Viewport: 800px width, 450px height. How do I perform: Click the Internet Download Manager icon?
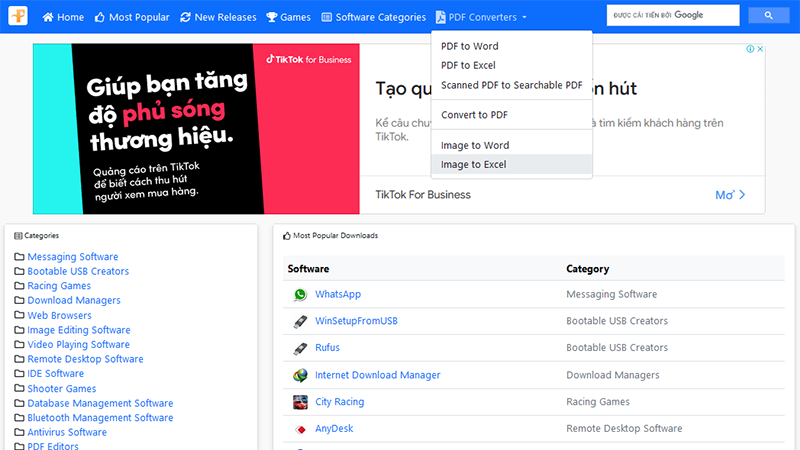tap(300, 376)
